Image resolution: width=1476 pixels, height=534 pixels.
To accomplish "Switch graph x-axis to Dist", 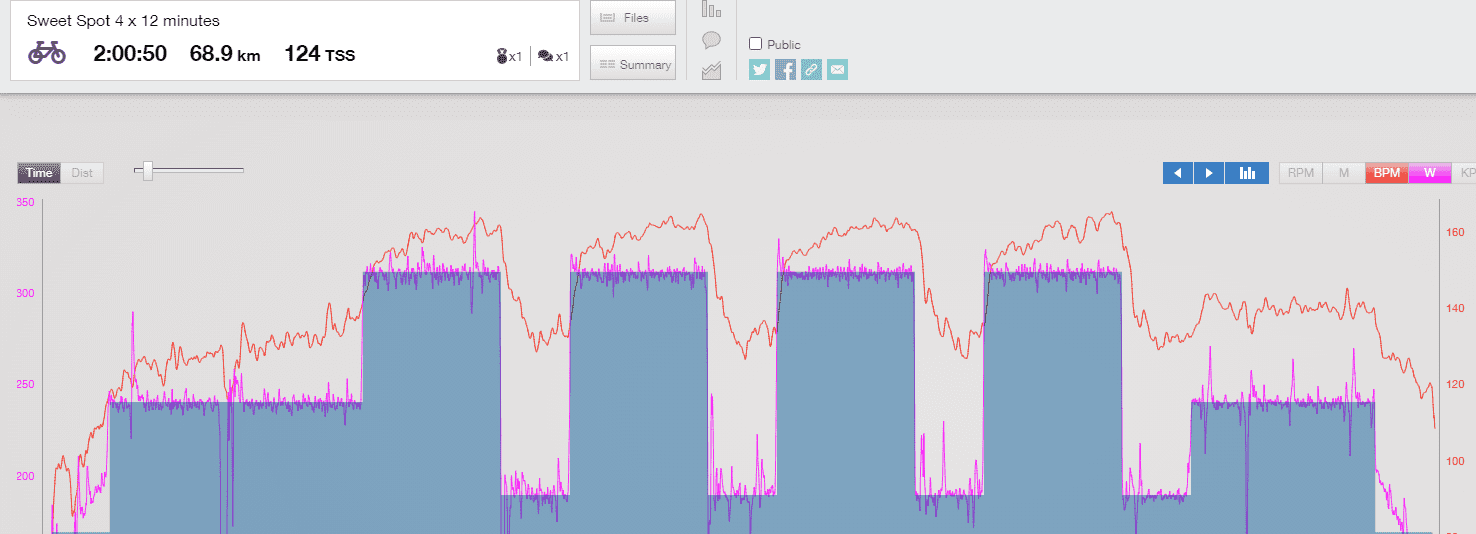I will click(82, 173).
